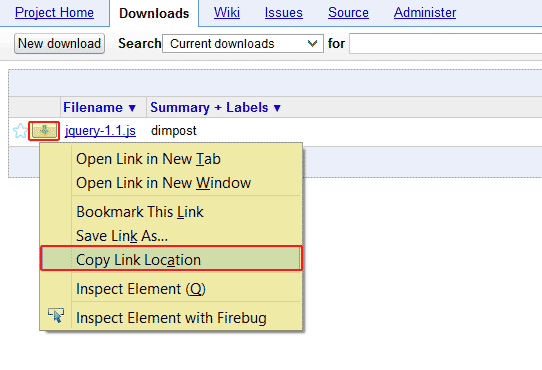Click the download arrow icon for jquery-1.1.js
Image resolution: width=542 pixels, height=370 pixels.
click(x=44, y=131)
